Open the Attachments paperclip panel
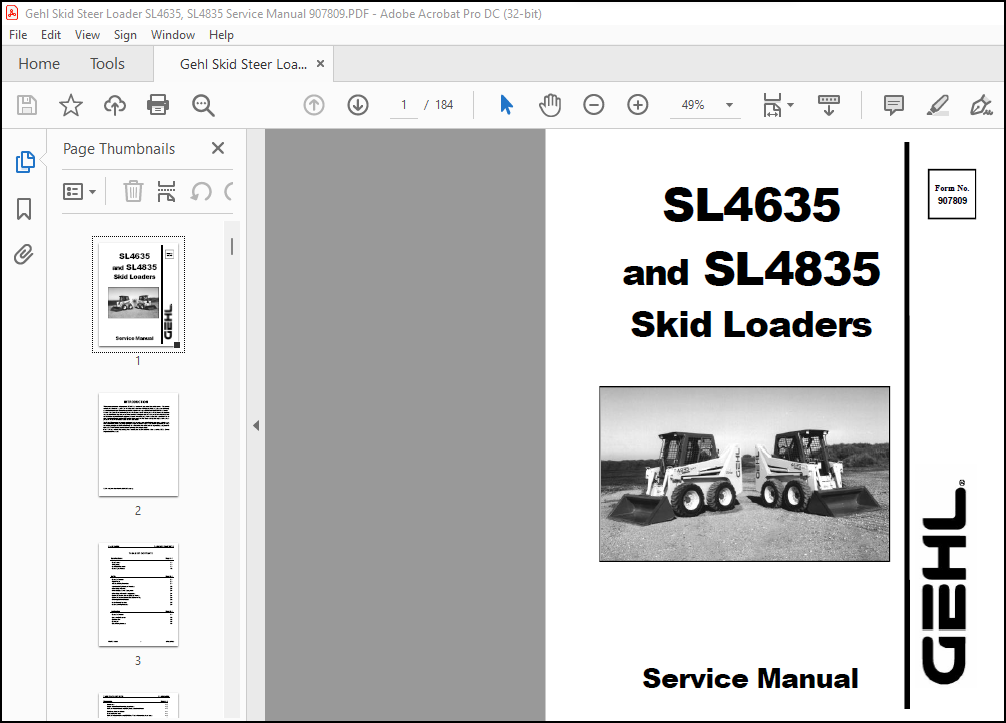 pos(24,255)
